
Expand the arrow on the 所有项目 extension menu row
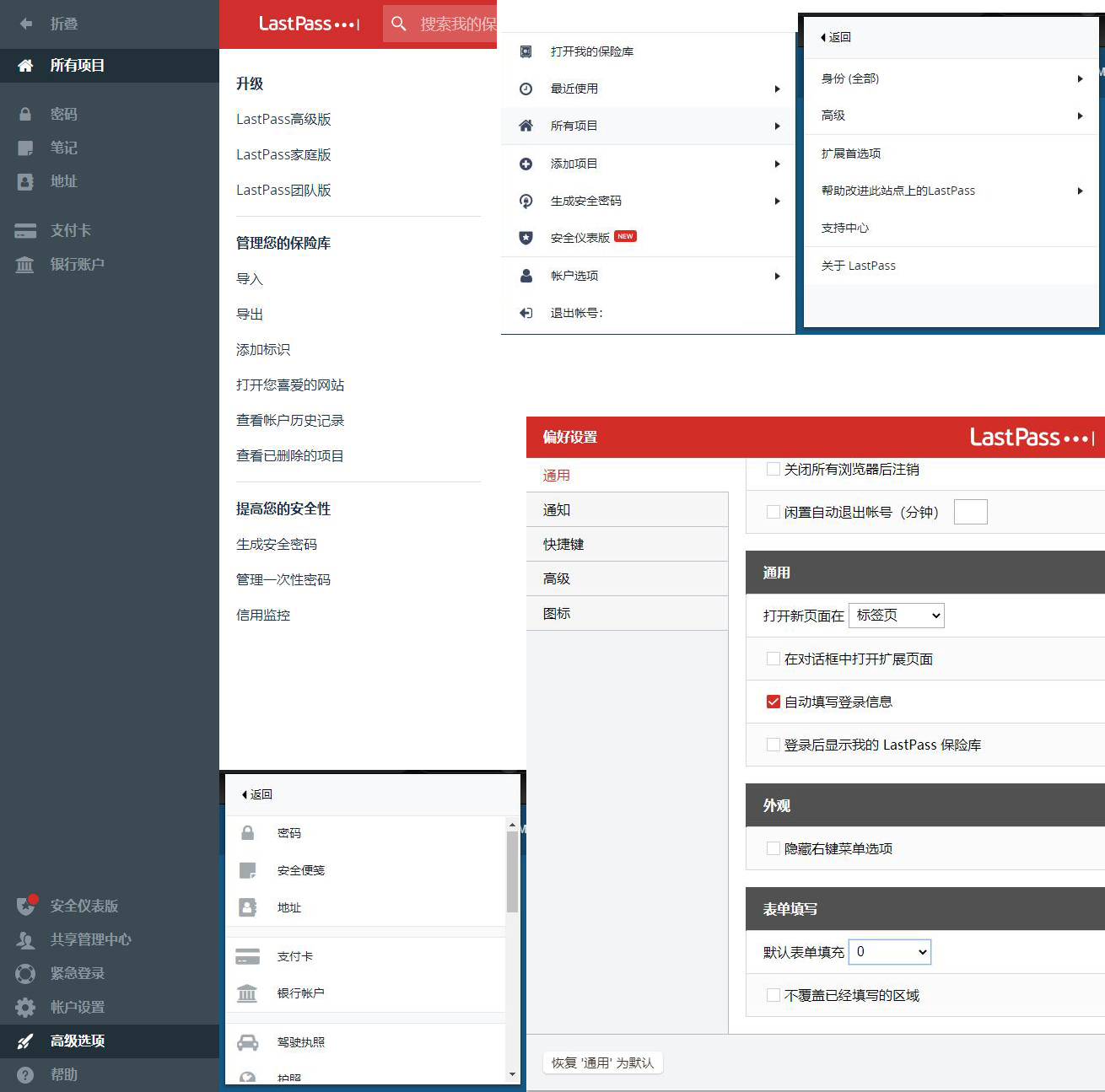777,126
